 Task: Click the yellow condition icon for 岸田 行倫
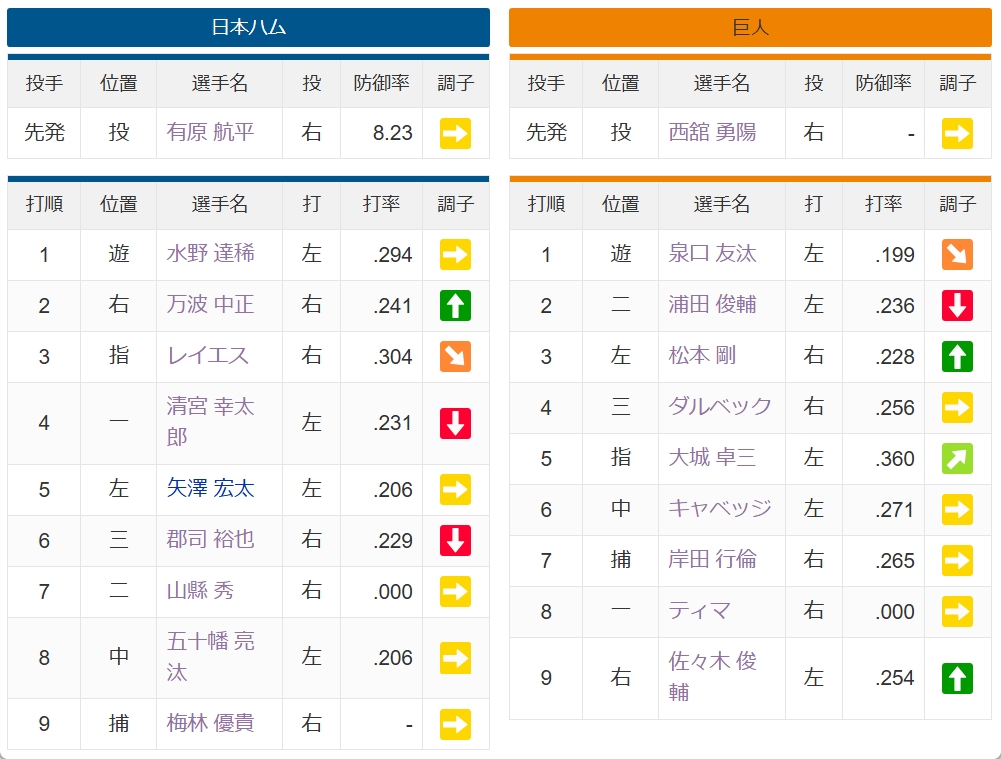pyautogui.click(x=957, y=561)
